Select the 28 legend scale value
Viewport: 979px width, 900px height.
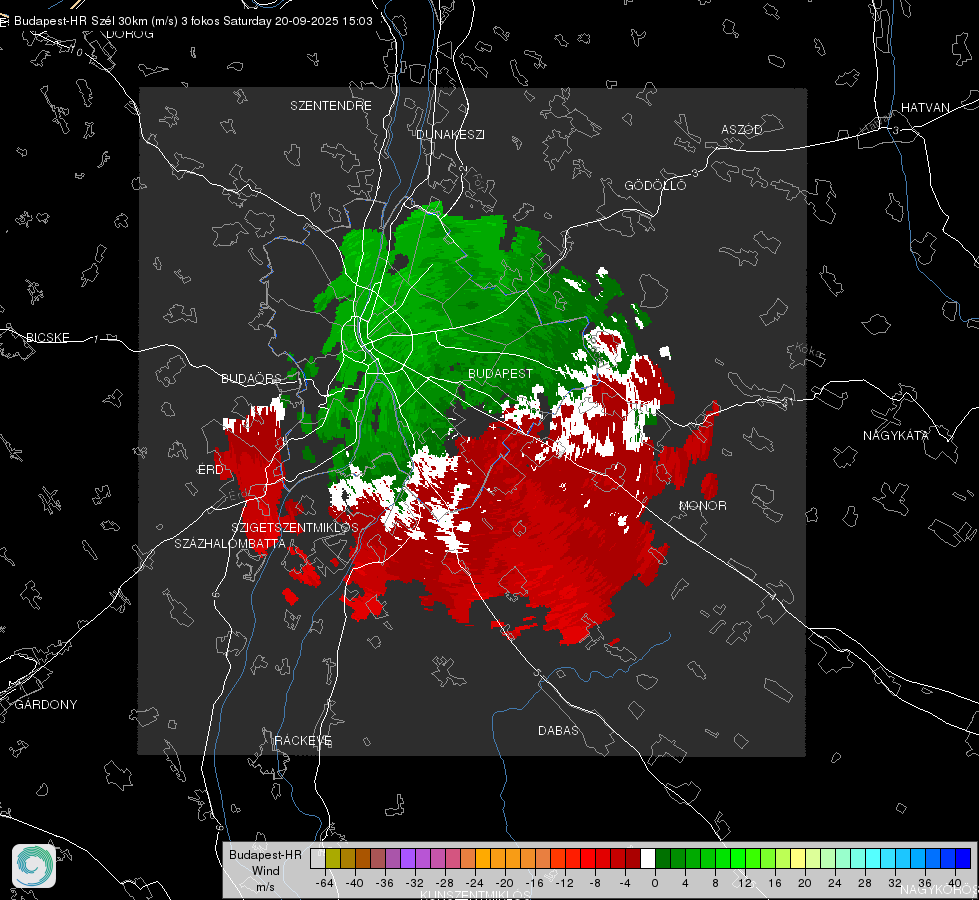click(865, 883)
